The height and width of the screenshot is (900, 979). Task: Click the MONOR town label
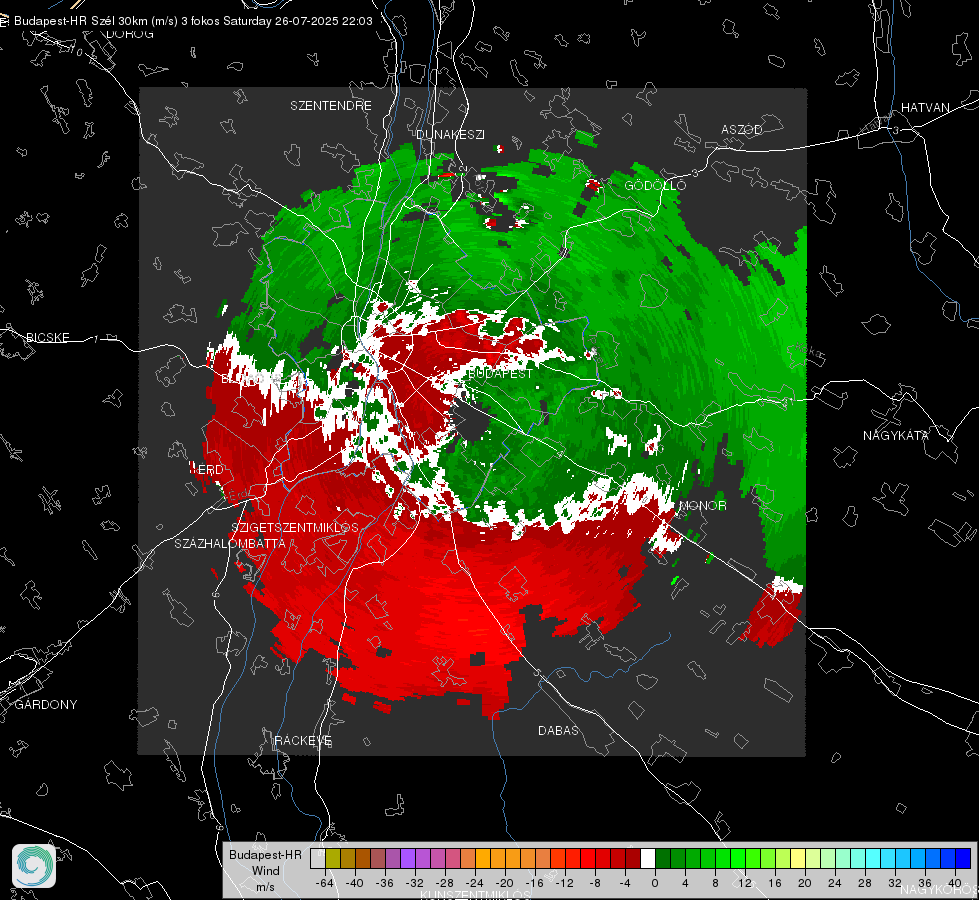pyautogui.click(x=702, y=505)
